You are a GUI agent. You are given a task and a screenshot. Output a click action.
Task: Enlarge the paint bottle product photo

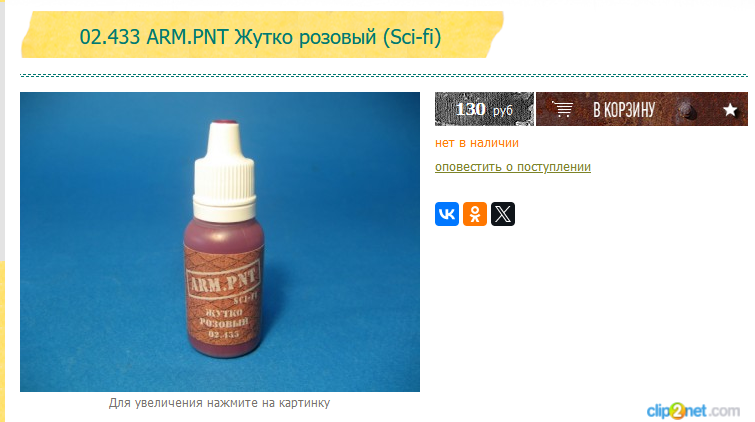[x=220, y=242]
